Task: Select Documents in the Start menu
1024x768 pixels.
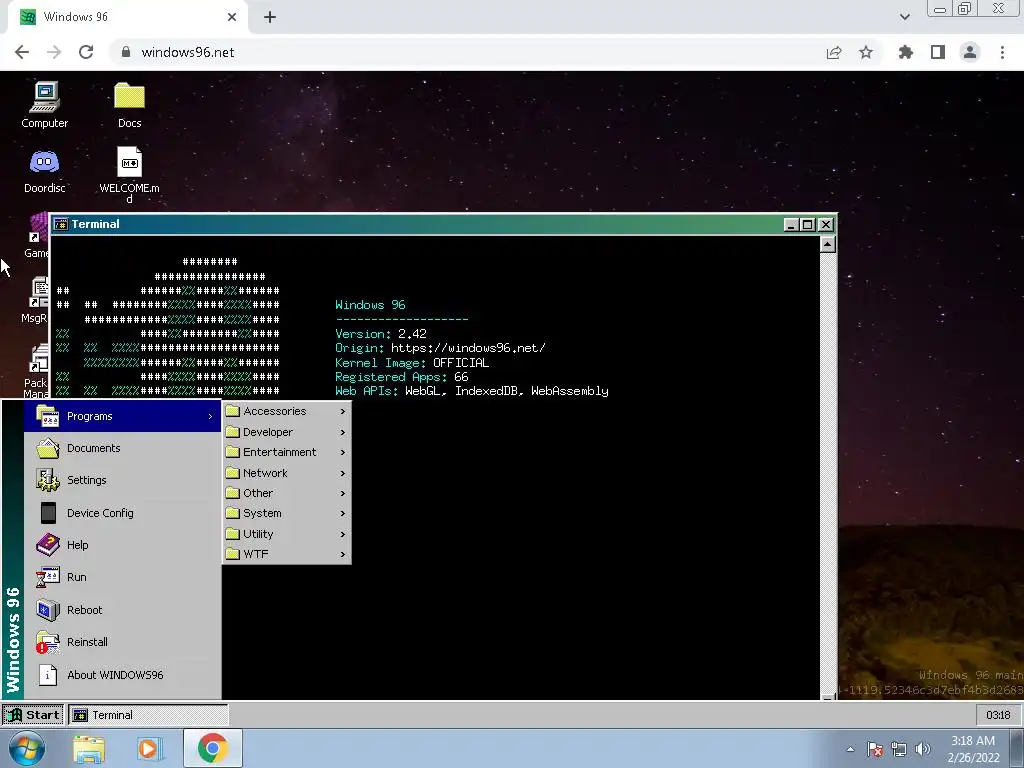Action: (122, 448)
